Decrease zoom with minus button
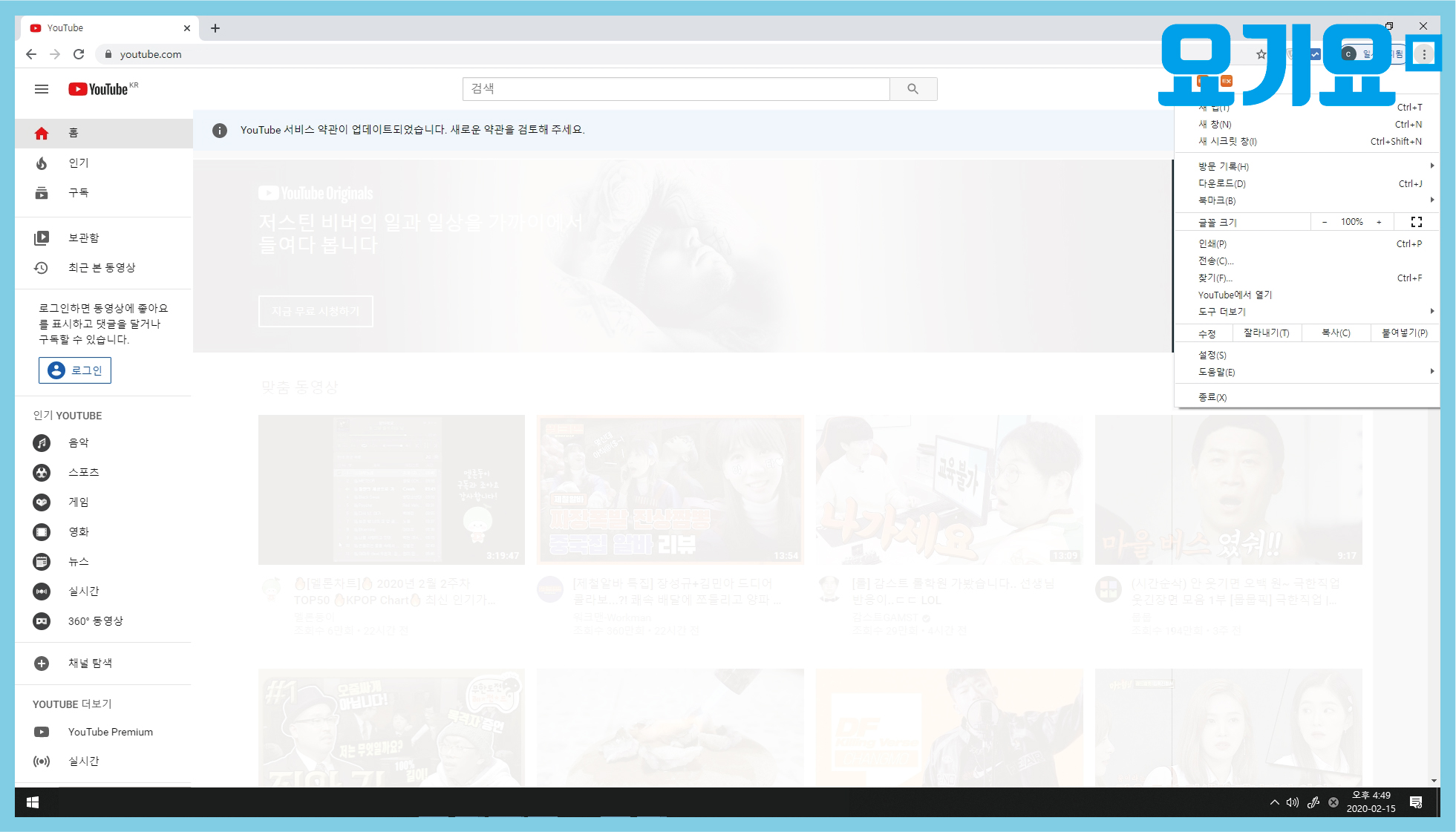The image size is (1456, 832). [x=1325, y=222]
